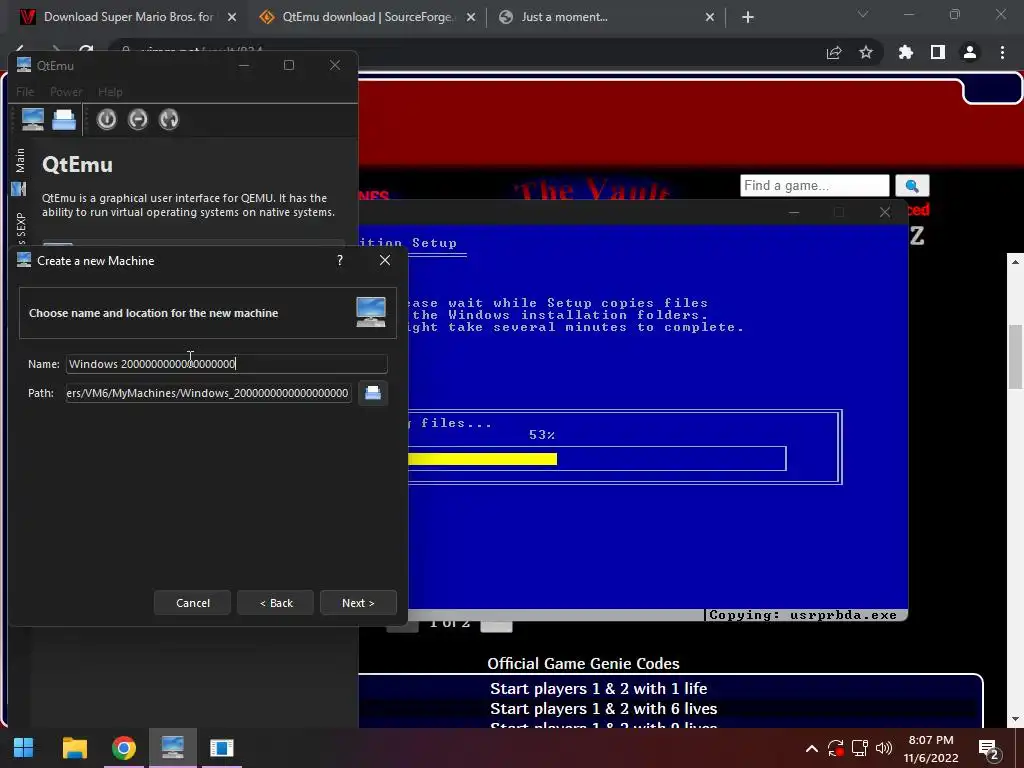1024x768 pixels.
Task: Close the Windows Setup emulator window
Action: (x=885, y=212)
